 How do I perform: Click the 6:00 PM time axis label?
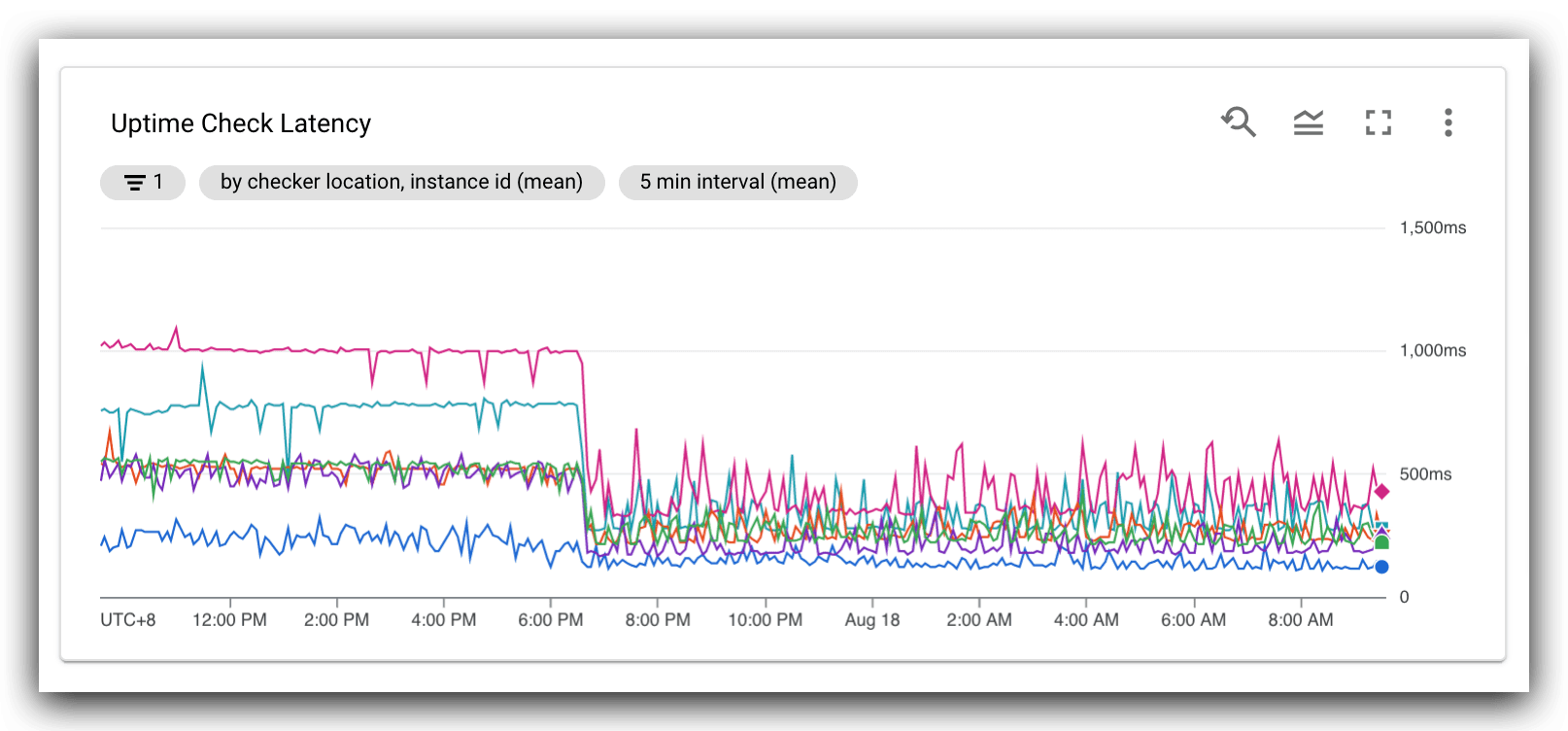(x=551, y=620)
